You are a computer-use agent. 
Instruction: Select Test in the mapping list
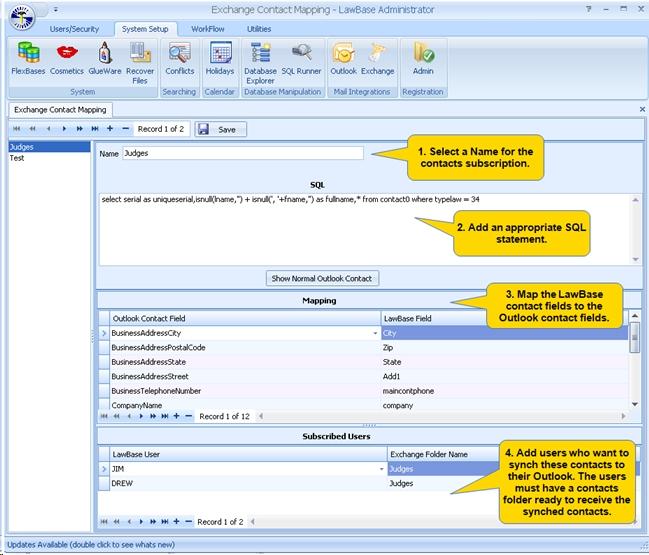[x=49, y=158]
